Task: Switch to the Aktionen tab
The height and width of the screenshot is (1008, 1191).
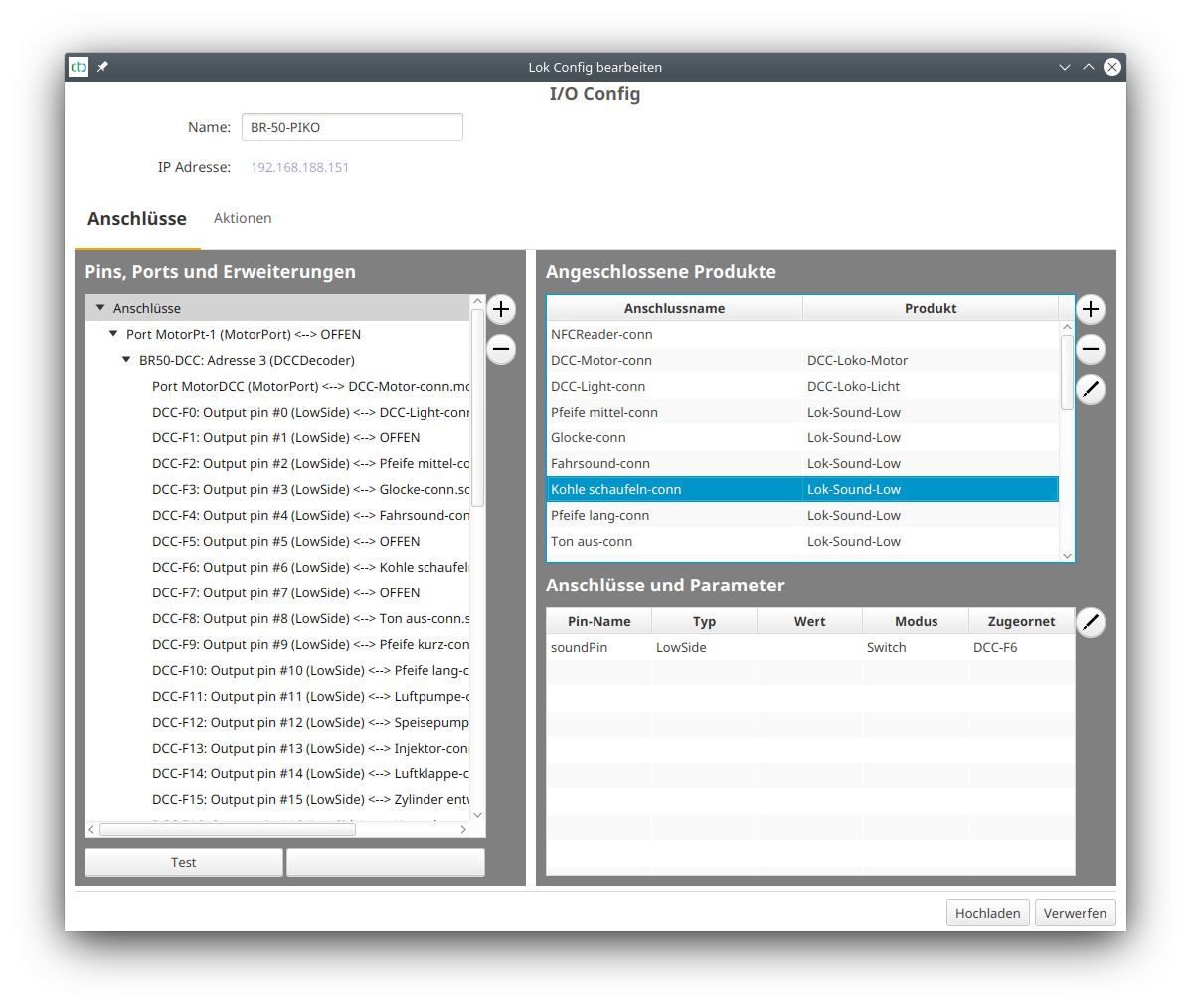Action: pyautogui.click(x=243, y=218)
